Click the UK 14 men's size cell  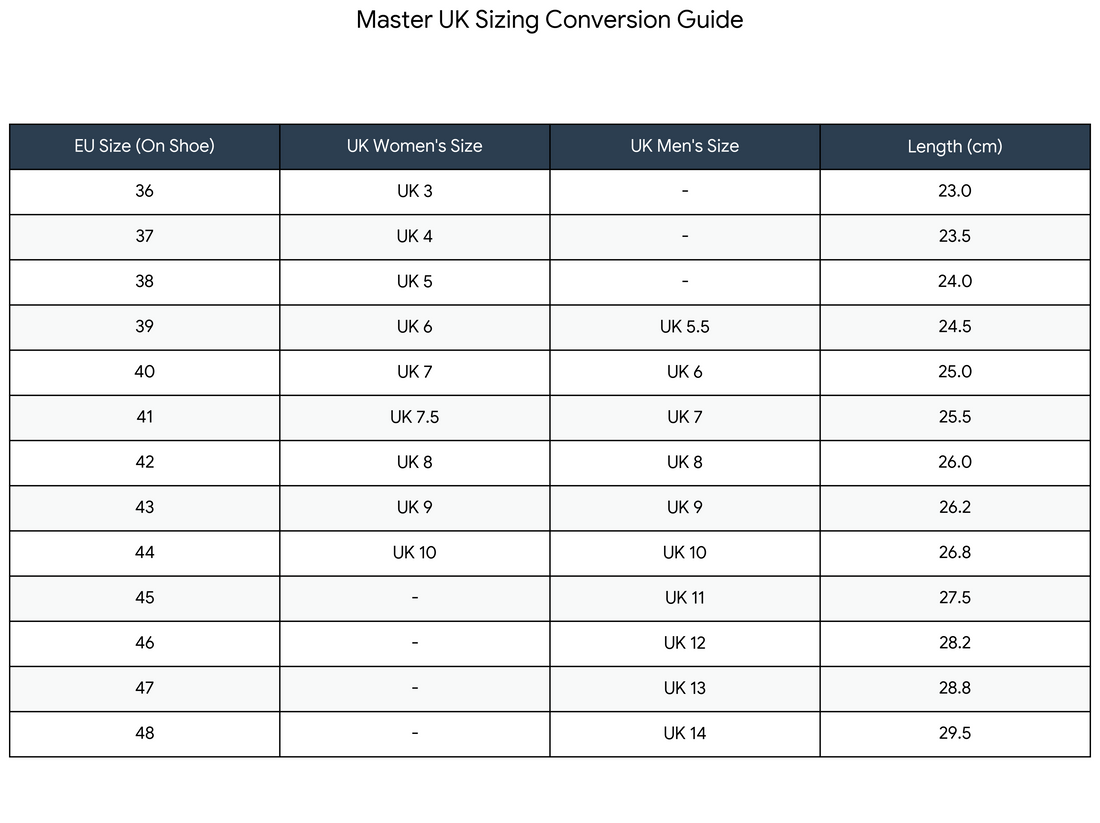point(685,734)
